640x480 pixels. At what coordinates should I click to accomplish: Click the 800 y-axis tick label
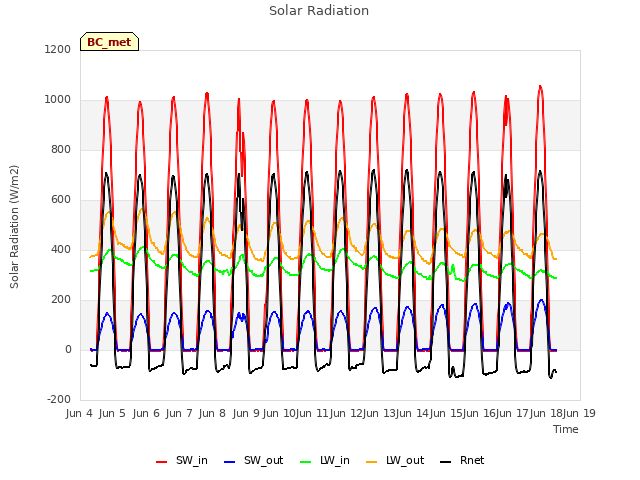[x=61, y=149]
